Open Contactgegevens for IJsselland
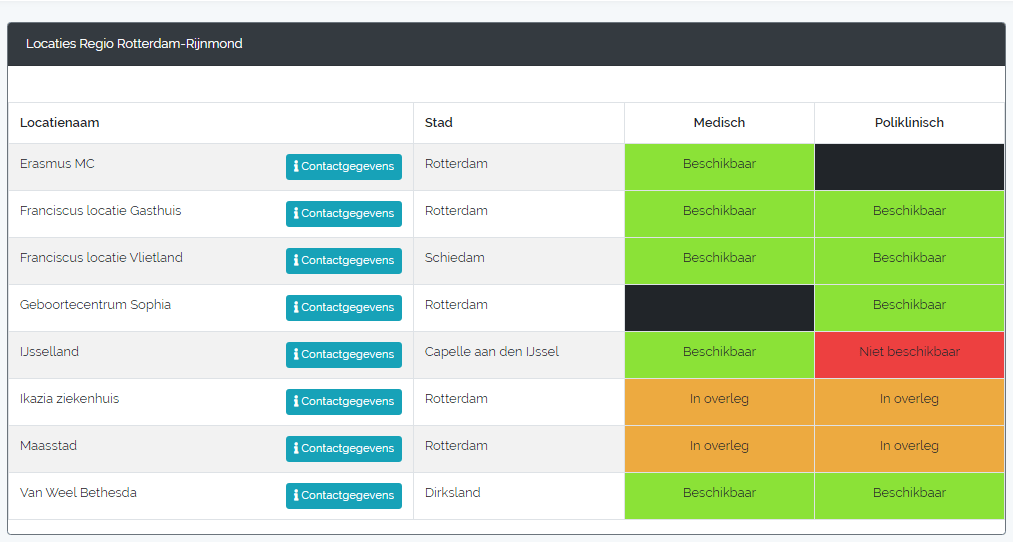Screen dimensions: 1013x542 coord(344,355)
